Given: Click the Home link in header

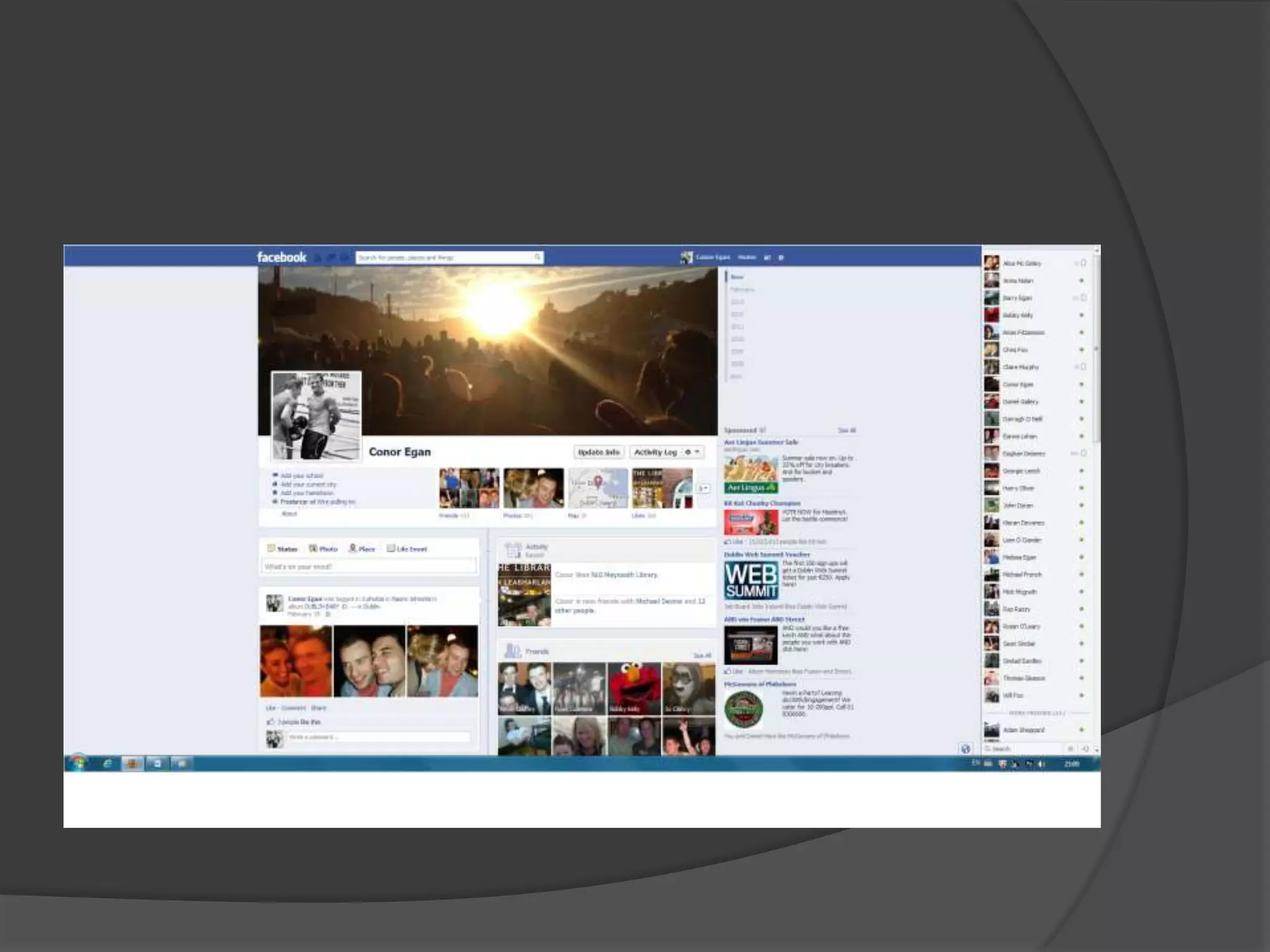Looking at the screenshot, I should (747, 257).
